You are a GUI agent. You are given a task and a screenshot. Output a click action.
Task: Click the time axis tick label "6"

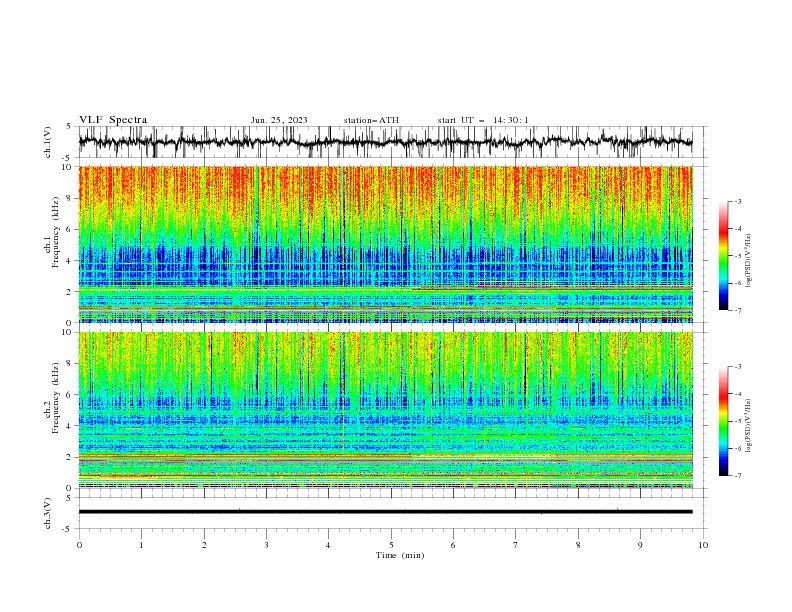453,545
